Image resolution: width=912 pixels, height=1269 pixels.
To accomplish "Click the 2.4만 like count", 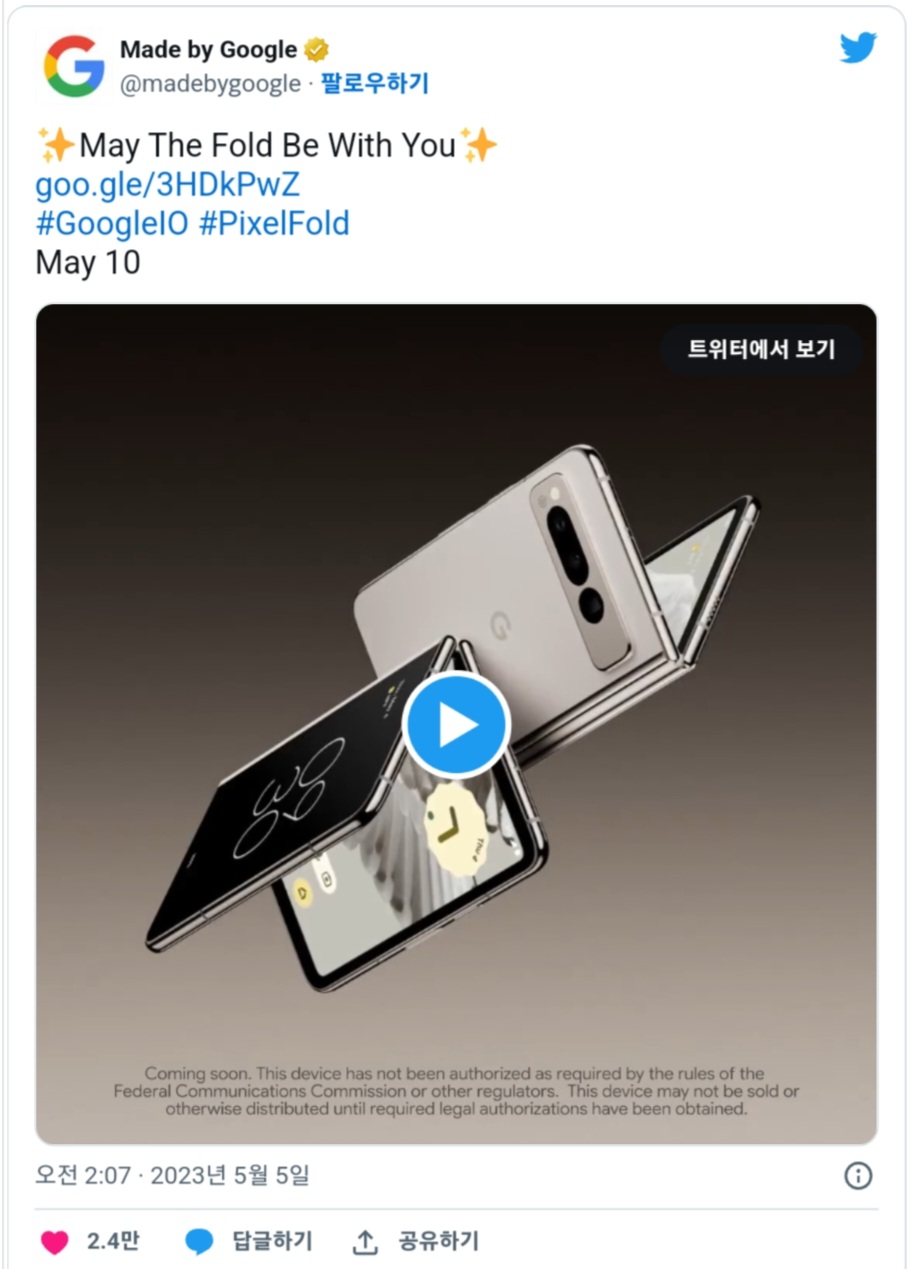I will (x=113, y=1241).
